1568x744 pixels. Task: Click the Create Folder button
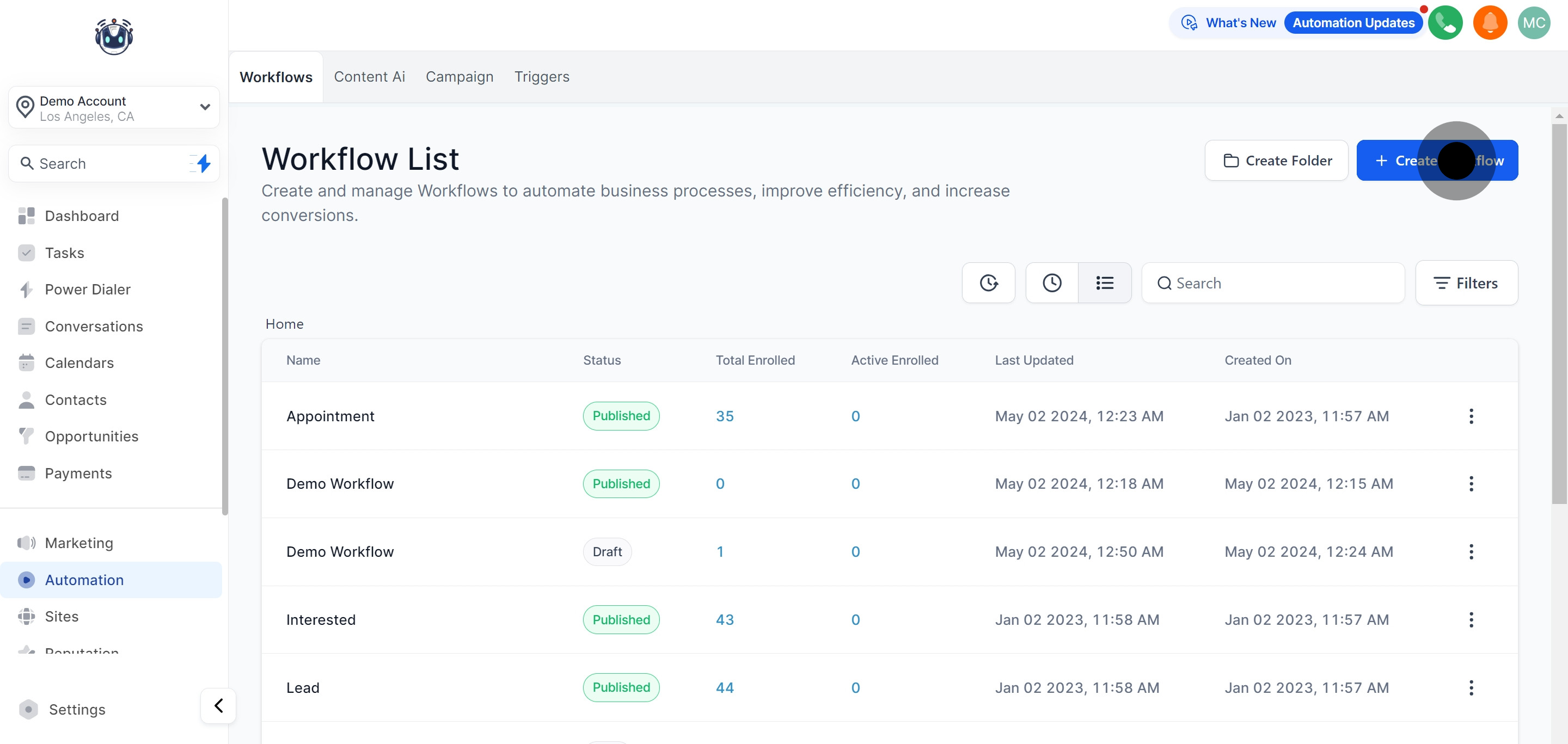pos(1276,160)
